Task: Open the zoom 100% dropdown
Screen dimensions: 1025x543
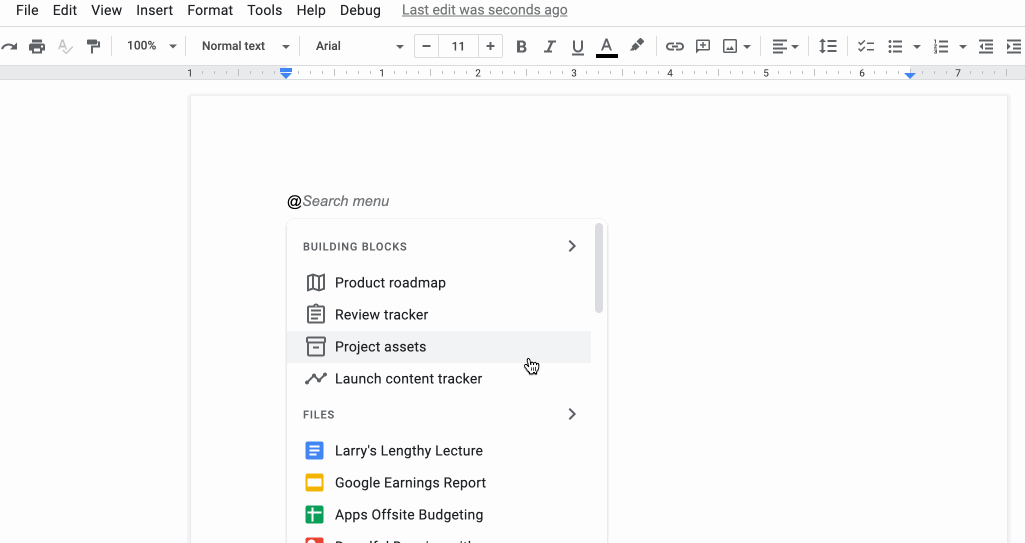Action: point(152,46)
